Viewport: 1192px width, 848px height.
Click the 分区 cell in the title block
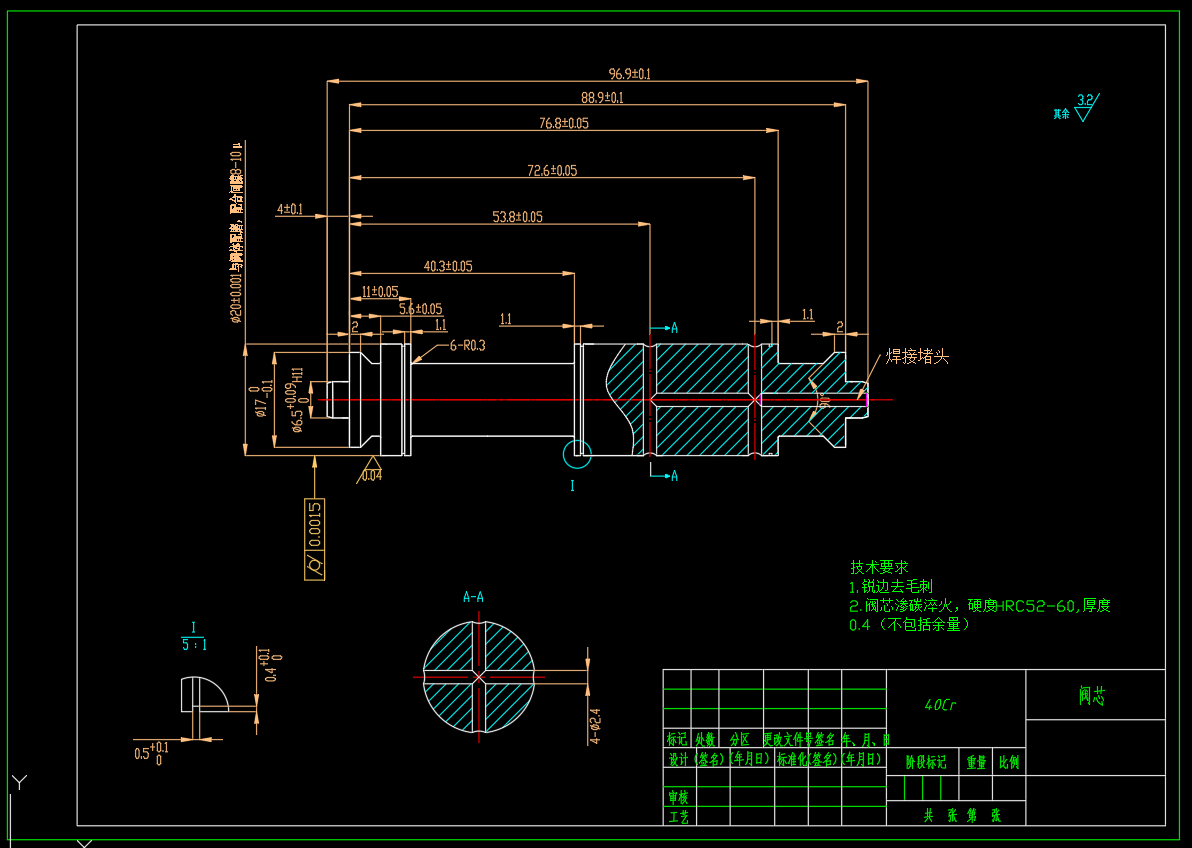pyautogui.click(x=740, y=738)
